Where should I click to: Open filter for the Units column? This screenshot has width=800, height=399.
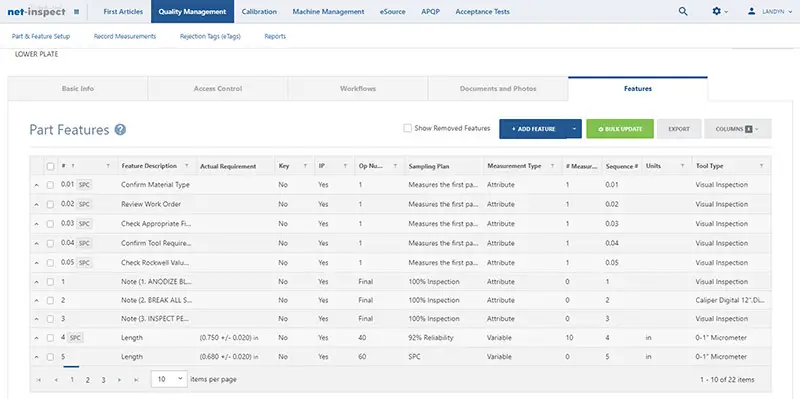click(x=682, y=166)
